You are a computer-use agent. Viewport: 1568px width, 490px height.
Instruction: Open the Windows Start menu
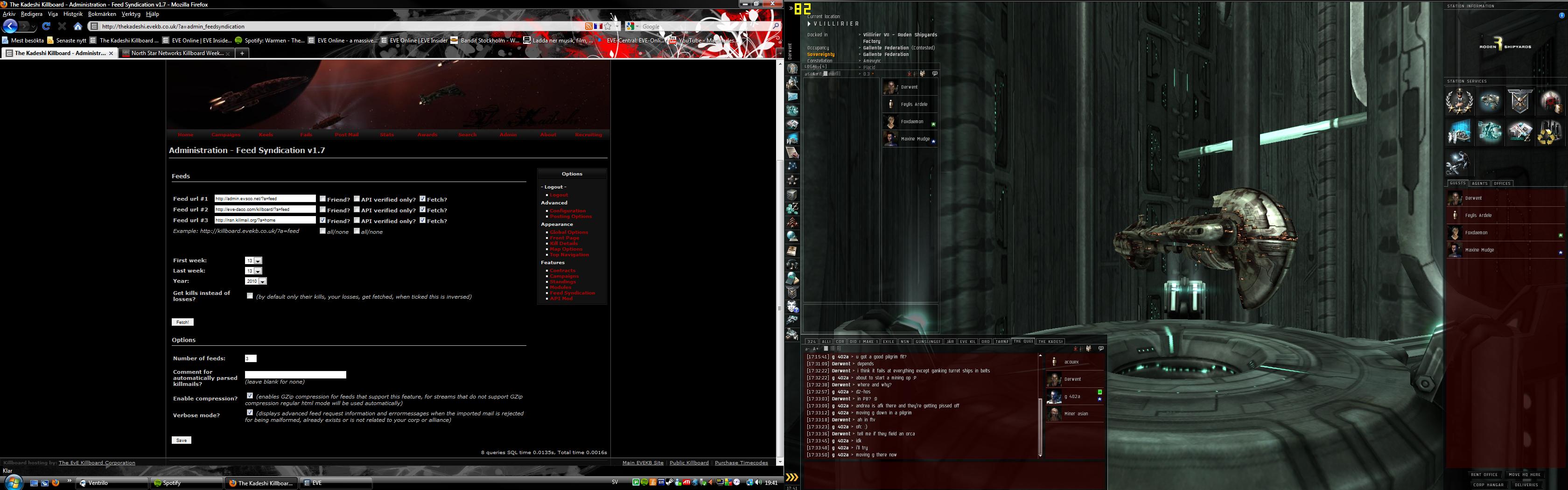[x=14, y=482]
